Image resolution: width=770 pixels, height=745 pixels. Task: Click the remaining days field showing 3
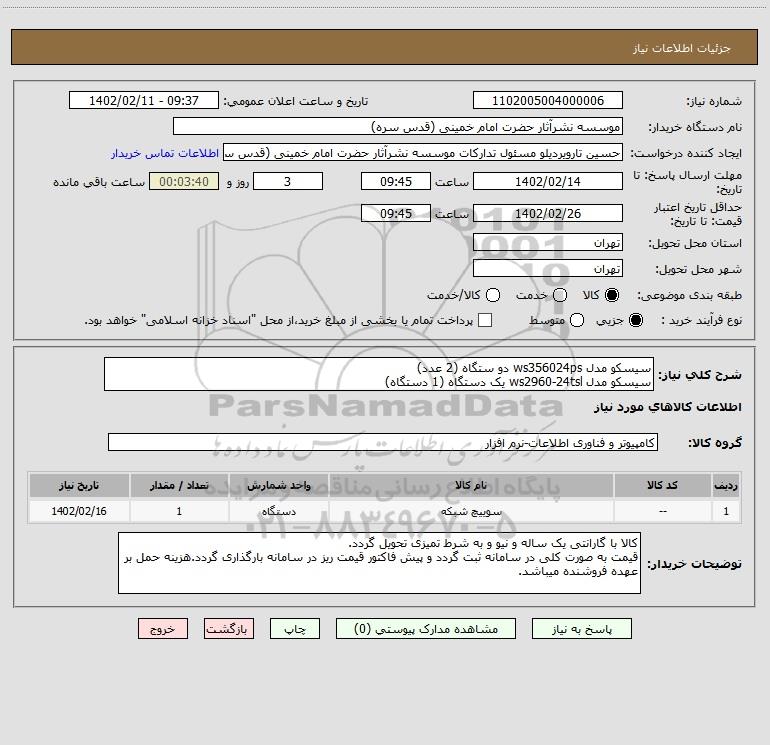point(288,182)
